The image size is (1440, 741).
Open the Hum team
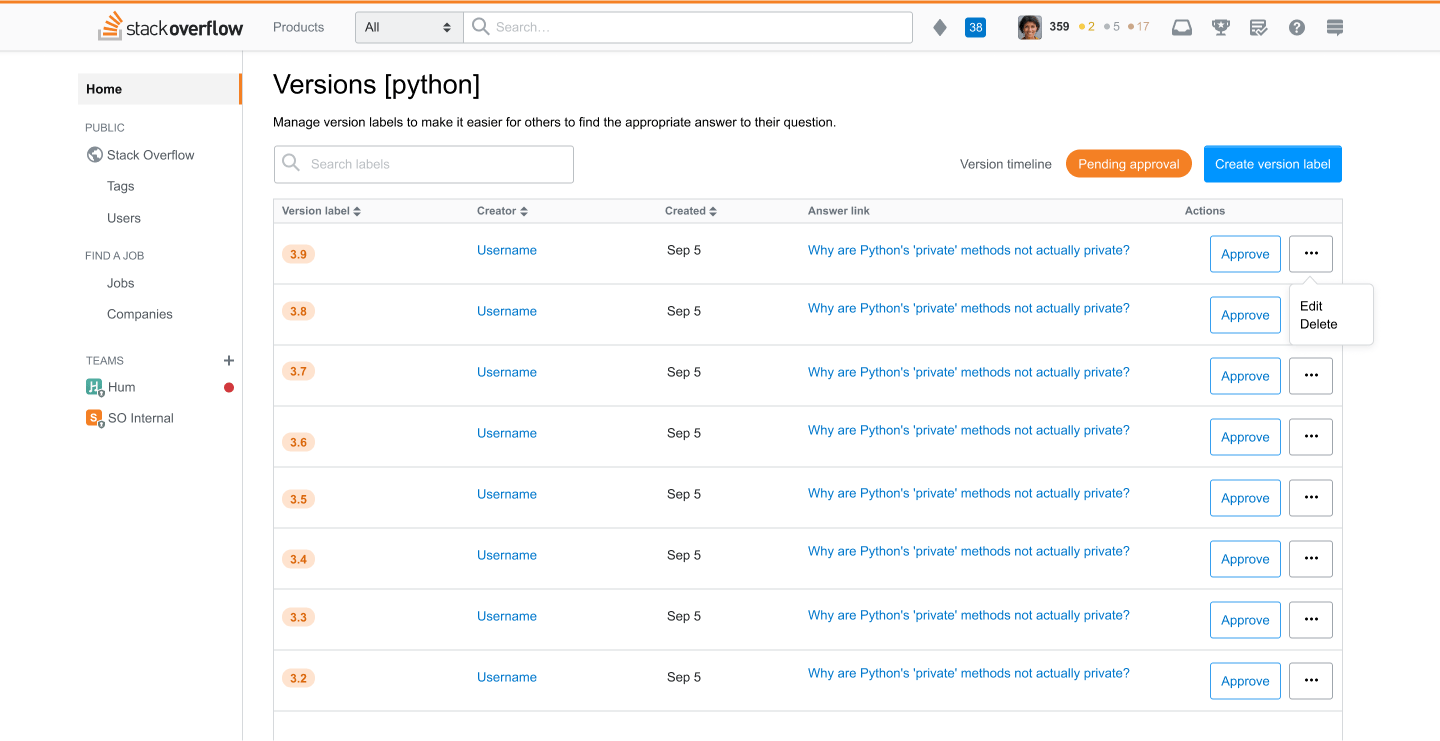coord(121,387)
